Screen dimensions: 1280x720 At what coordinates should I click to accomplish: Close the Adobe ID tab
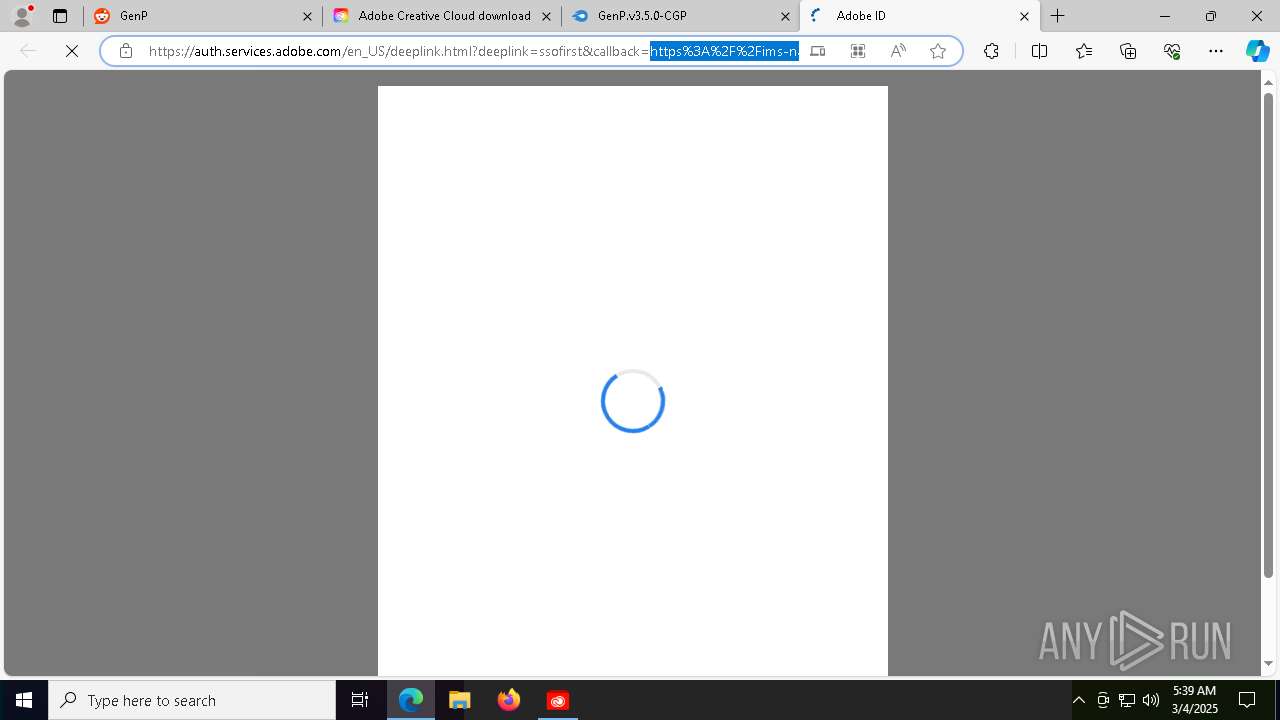click(x=1024, y=16)
